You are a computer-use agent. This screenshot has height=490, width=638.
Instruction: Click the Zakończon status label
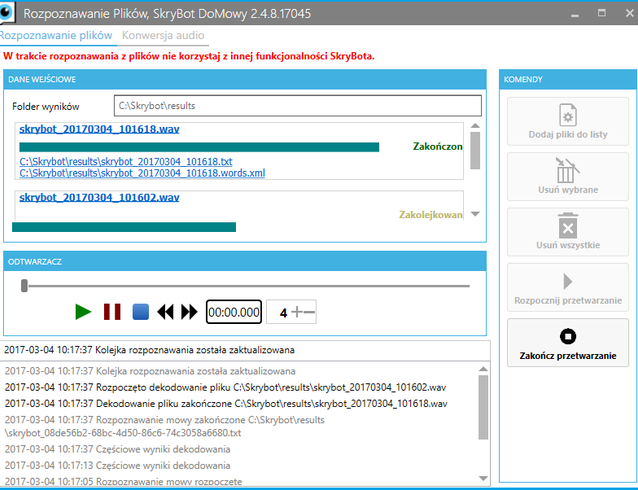[x=437, y=146]
